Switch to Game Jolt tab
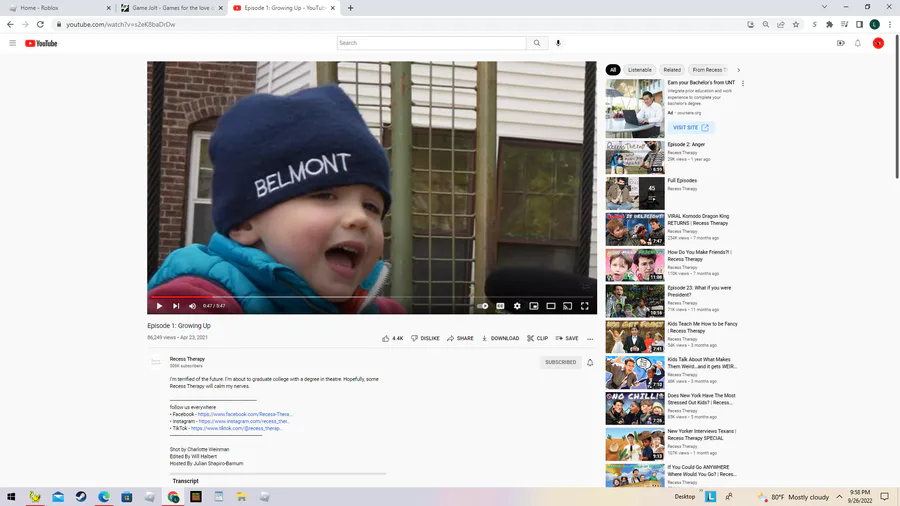 [x=171, y=8]
